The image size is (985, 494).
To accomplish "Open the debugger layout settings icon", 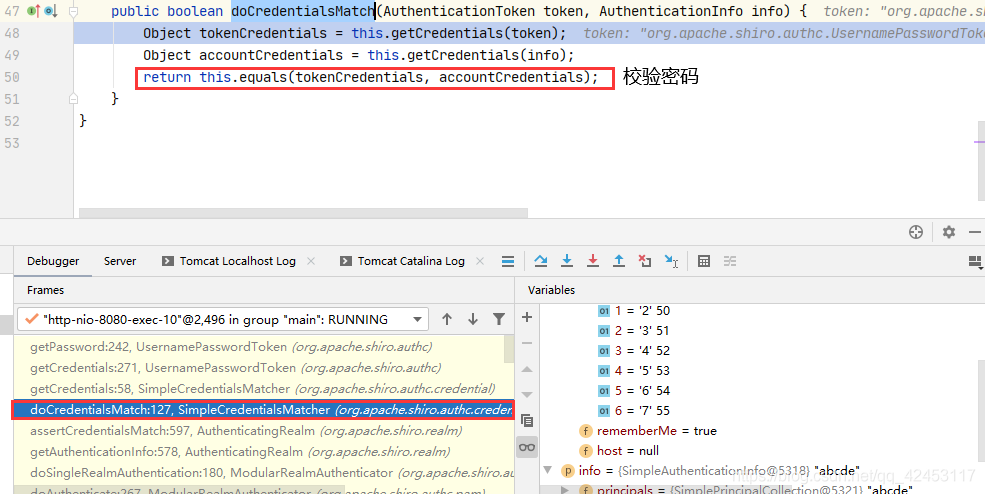I will click(976, 261).
